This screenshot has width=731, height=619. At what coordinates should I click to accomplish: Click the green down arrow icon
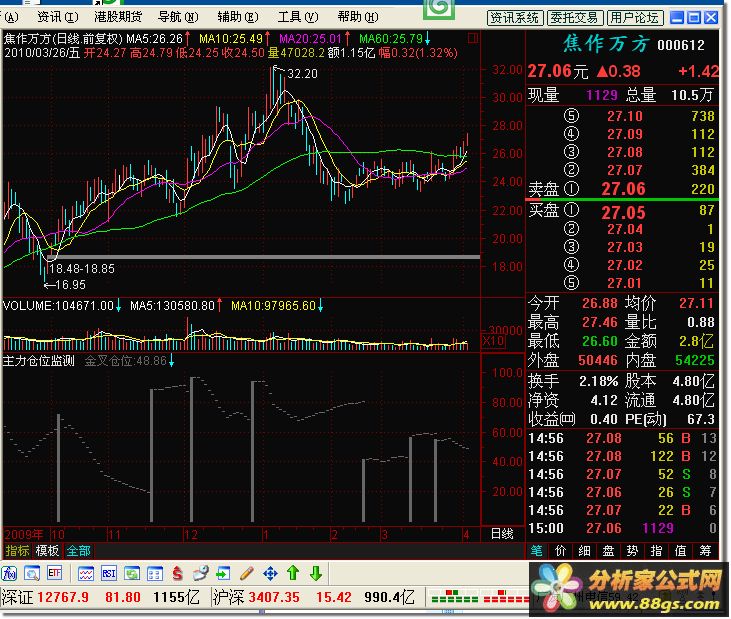pyautogui.click(x=316, y=574)
